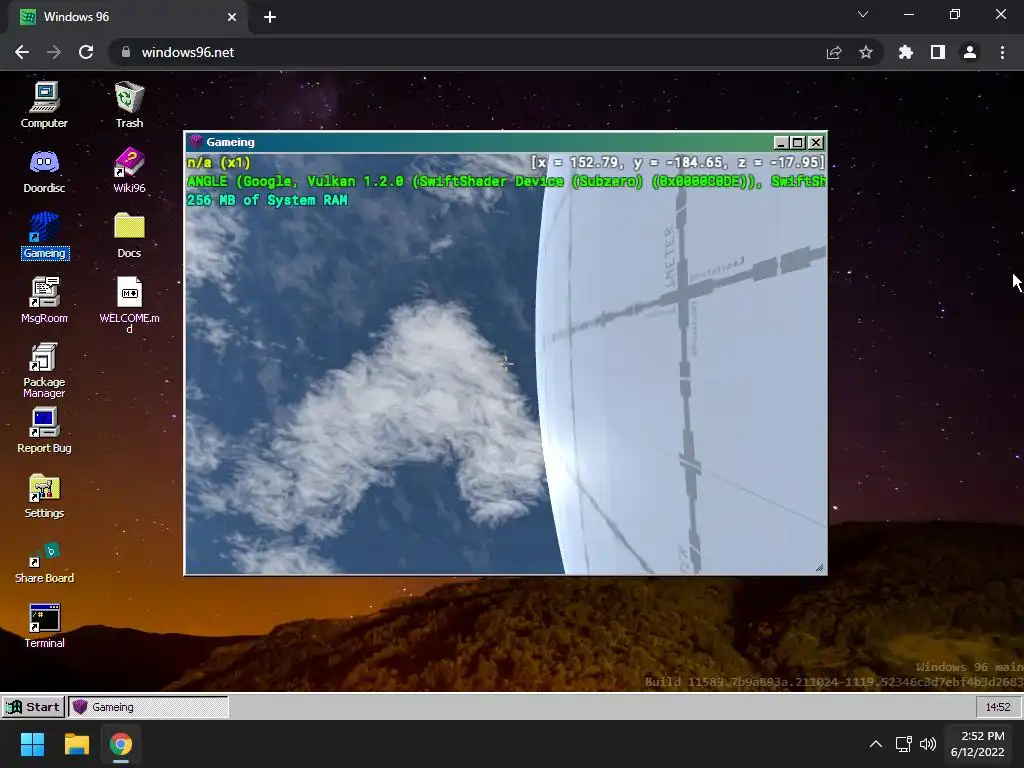
Task: Click the x y z coordinates readout
Action: 678,163
